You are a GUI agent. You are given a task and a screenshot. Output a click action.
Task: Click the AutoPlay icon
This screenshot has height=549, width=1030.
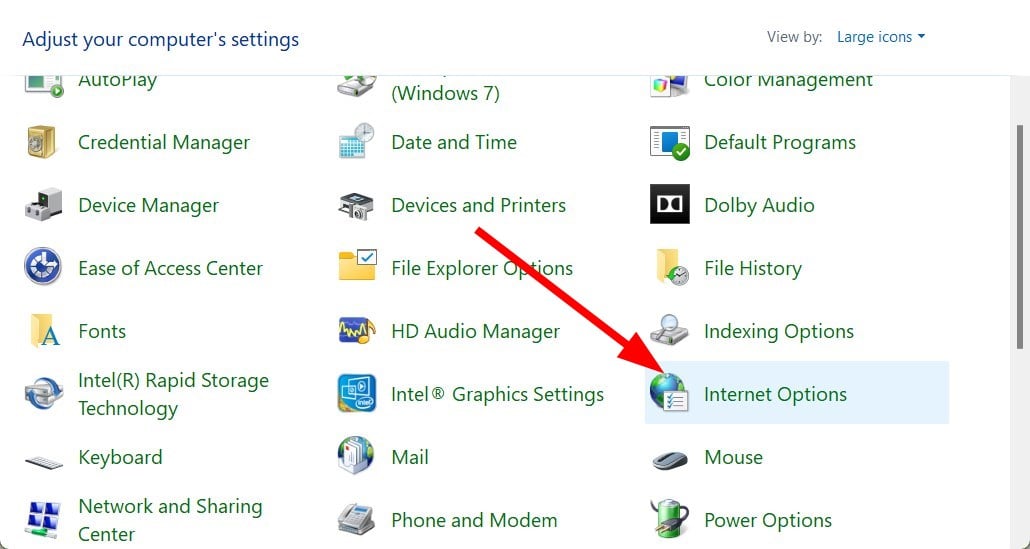(x=44, y=85)
